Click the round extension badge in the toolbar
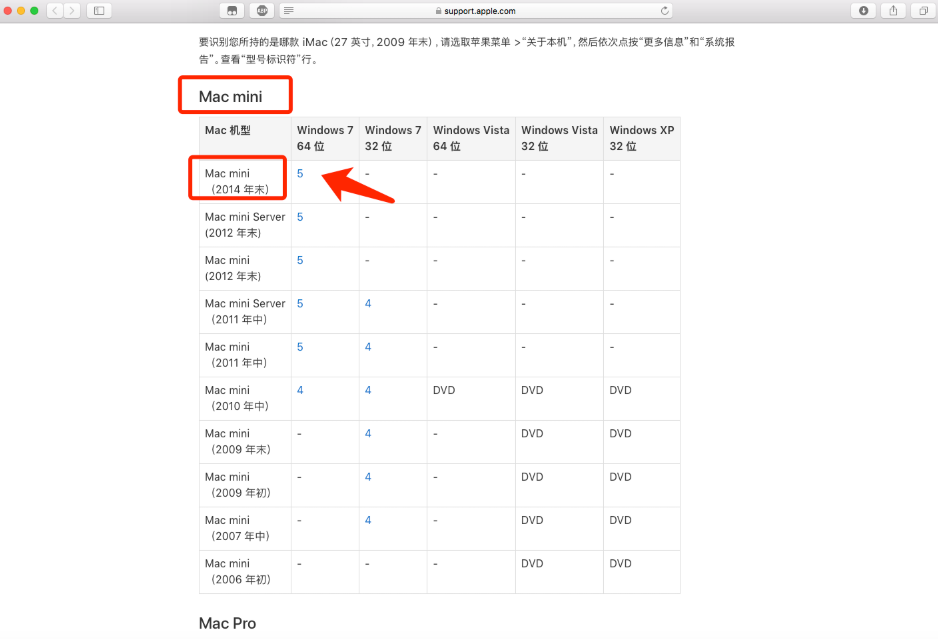 click(261, 10)
